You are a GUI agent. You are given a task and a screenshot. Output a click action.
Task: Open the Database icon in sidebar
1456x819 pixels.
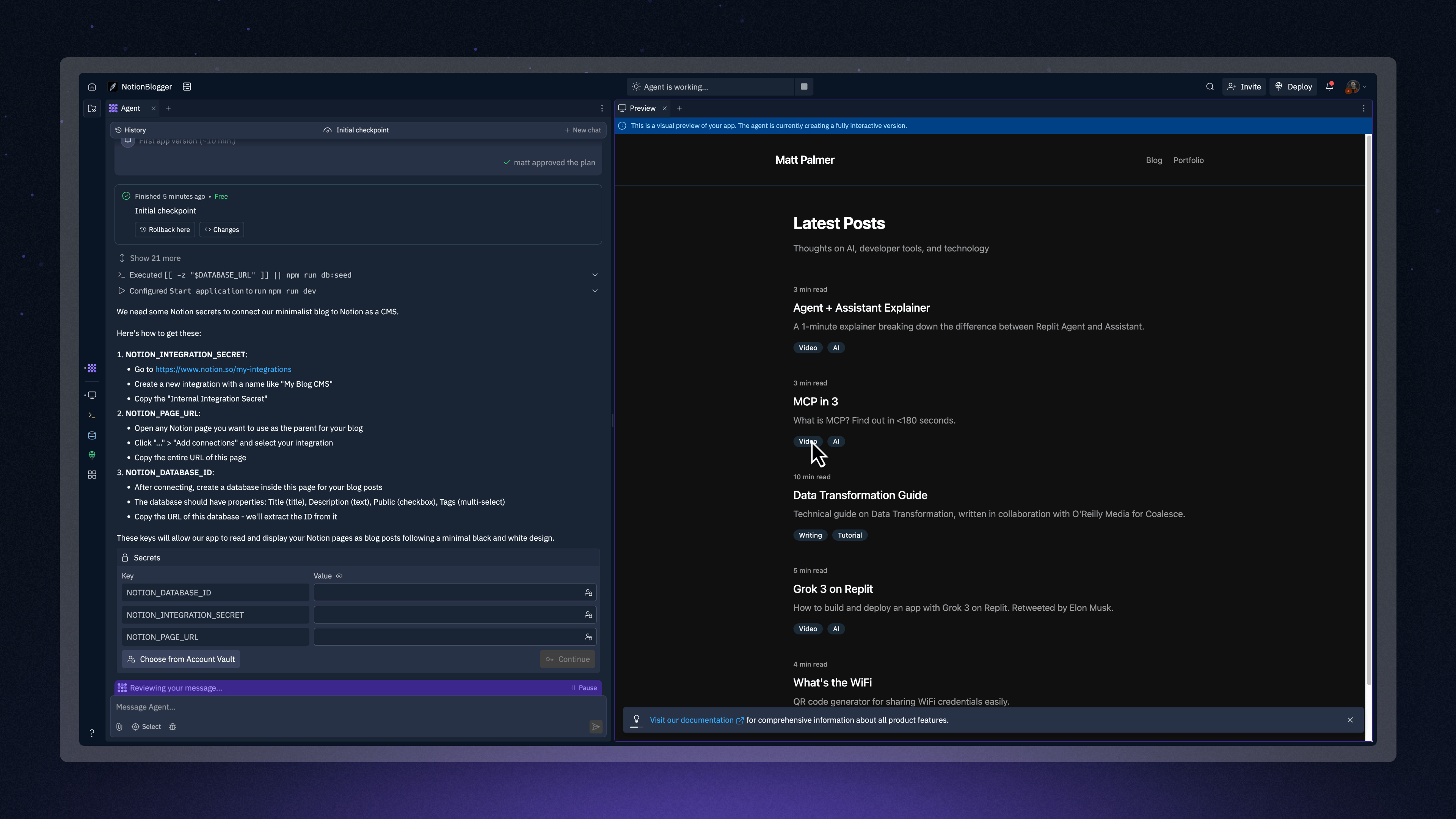pos(92,435)
